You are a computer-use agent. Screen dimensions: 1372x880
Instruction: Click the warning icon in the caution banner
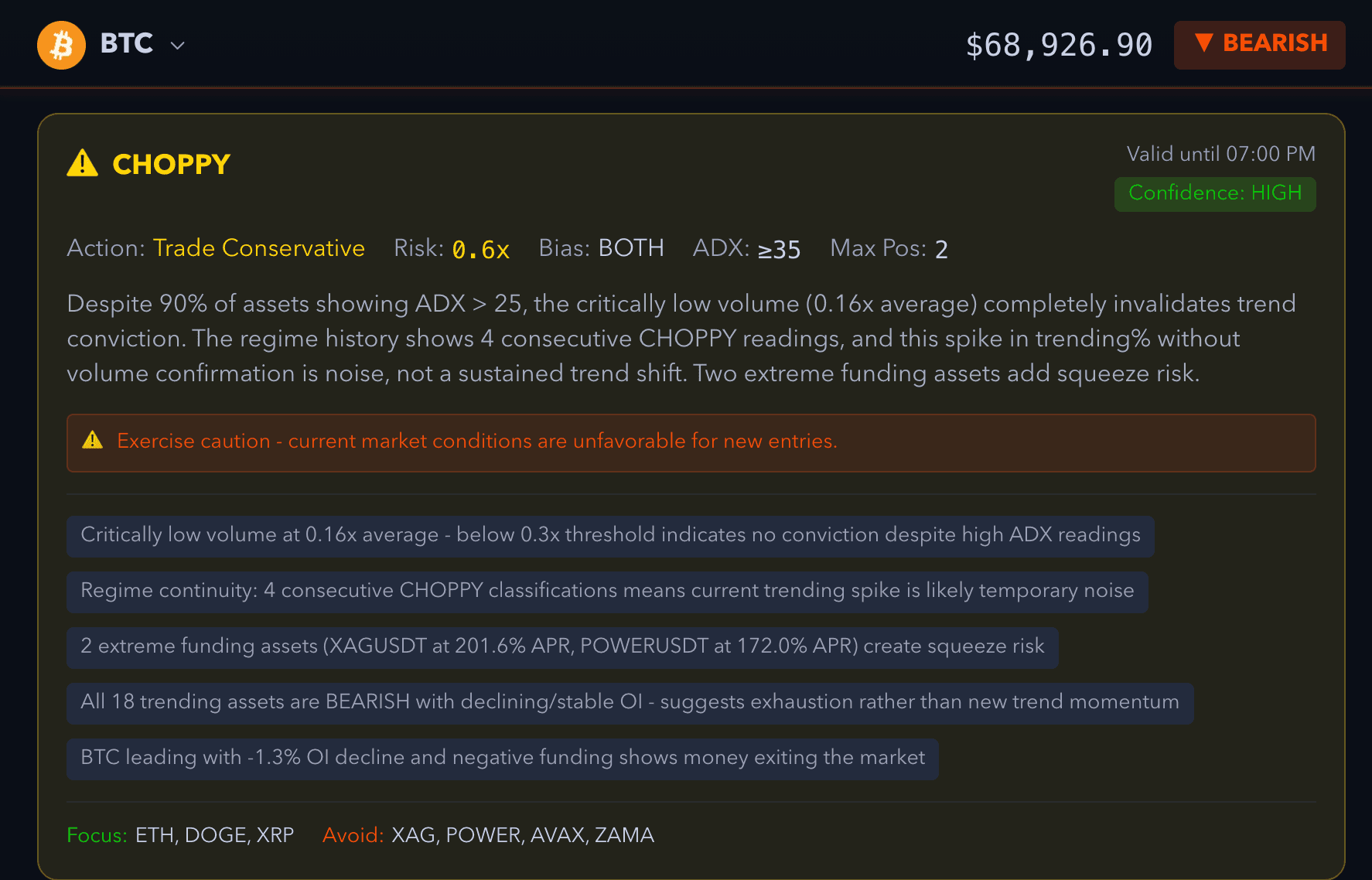click(x=93, y=441)
